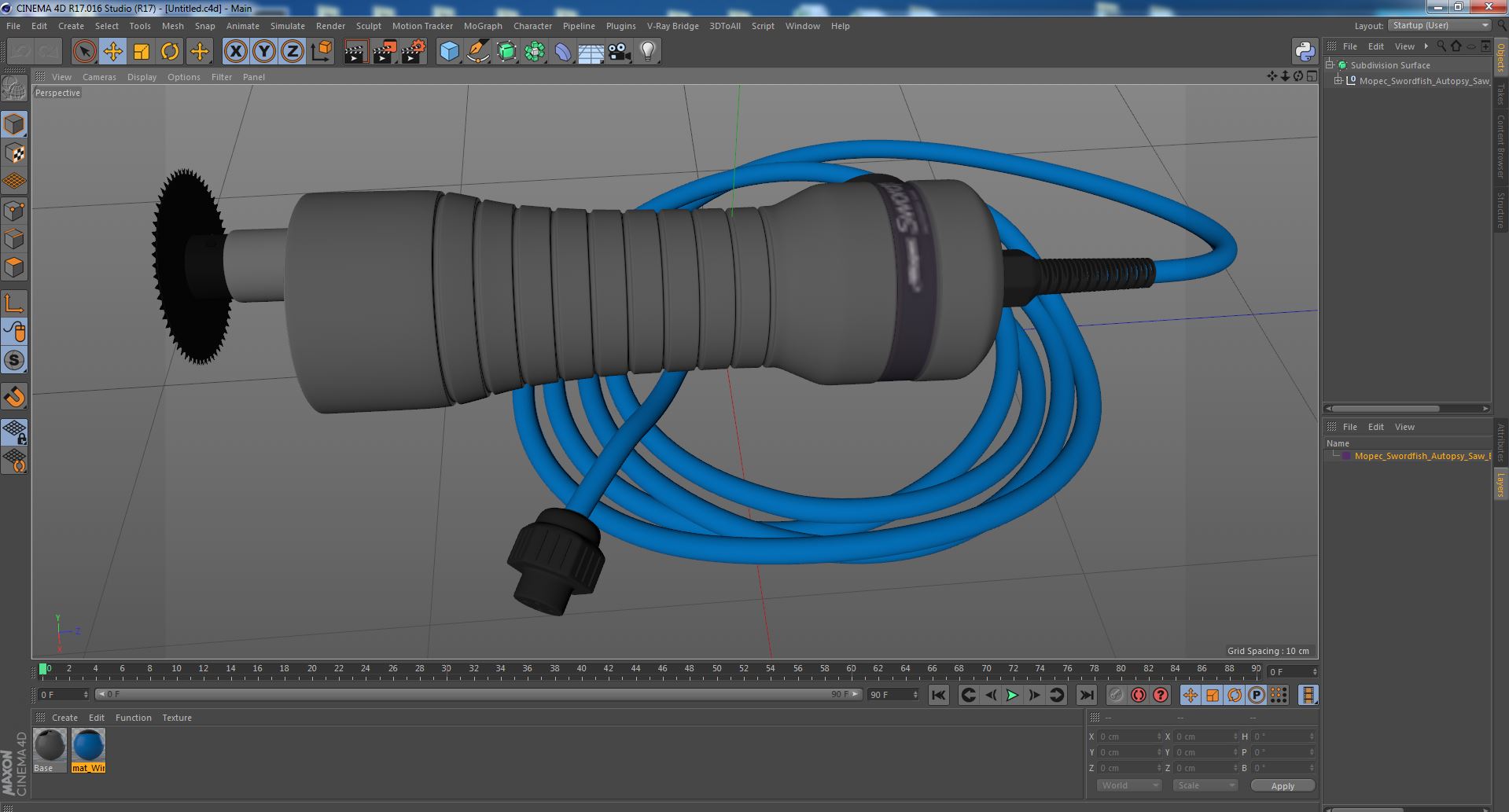This screenshot has width=1509, height=812.
Task: Toggle Enable Snap magnet icon
Action: pyautogui.click(x=14, y=397)
